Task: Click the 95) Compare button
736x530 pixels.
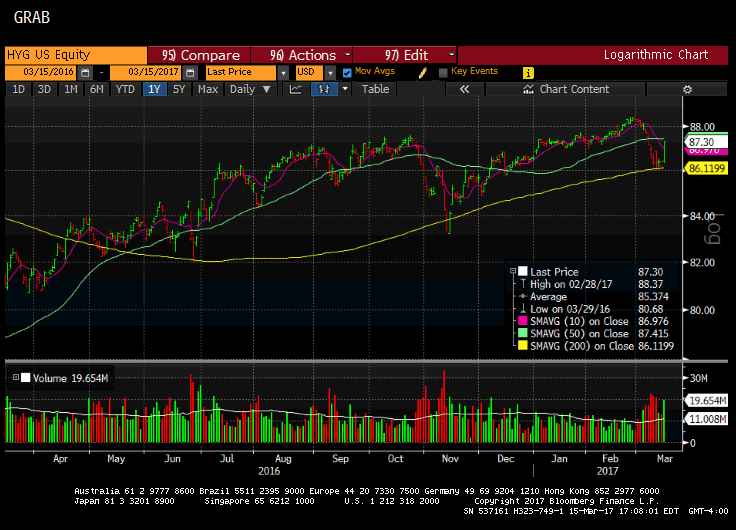Action: [199, 55]
